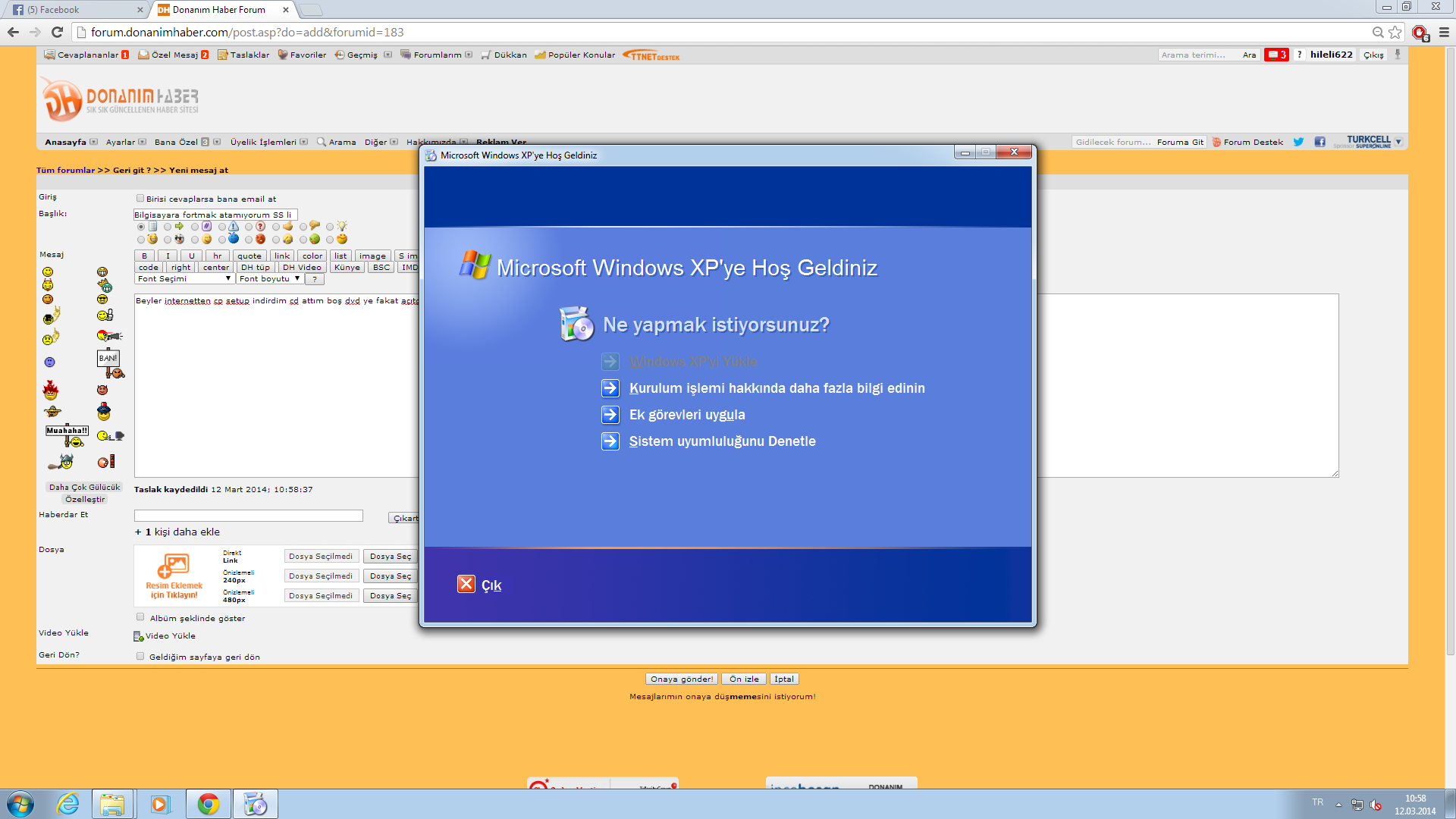Click the Haberdar Et input field
The width and height of the screenshot is (1456, 819).
tap(249, 516)
